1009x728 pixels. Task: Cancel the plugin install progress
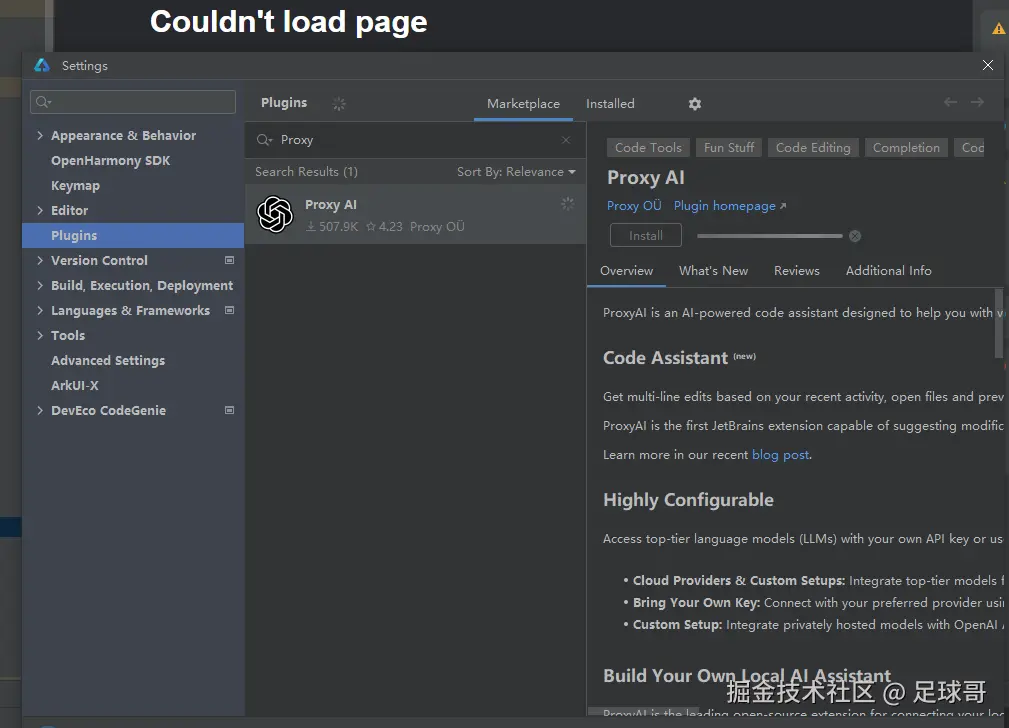[855, 236]
